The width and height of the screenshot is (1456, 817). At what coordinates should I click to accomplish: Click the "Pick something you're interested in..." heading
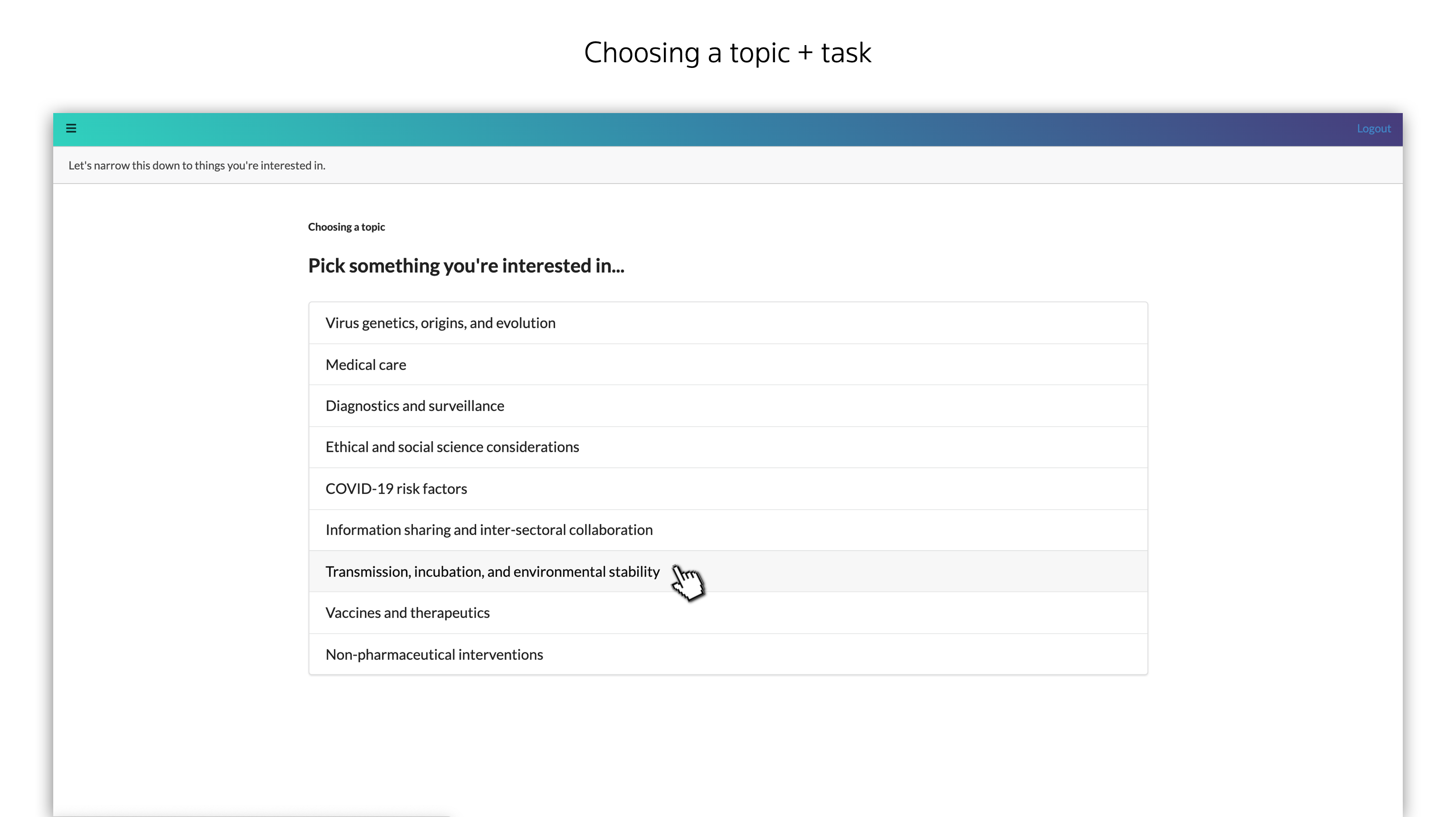click(x=466, y=266)
